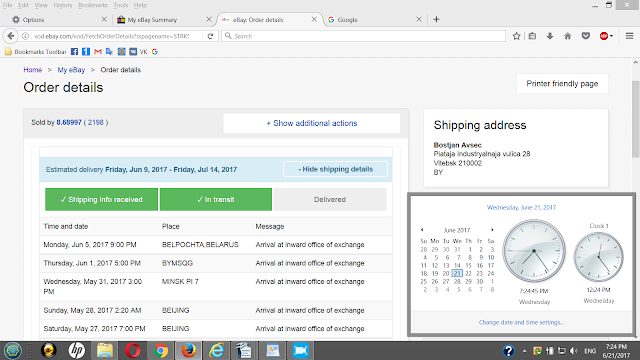Collapse with Hide shipping details

click(x=336, y=169)
